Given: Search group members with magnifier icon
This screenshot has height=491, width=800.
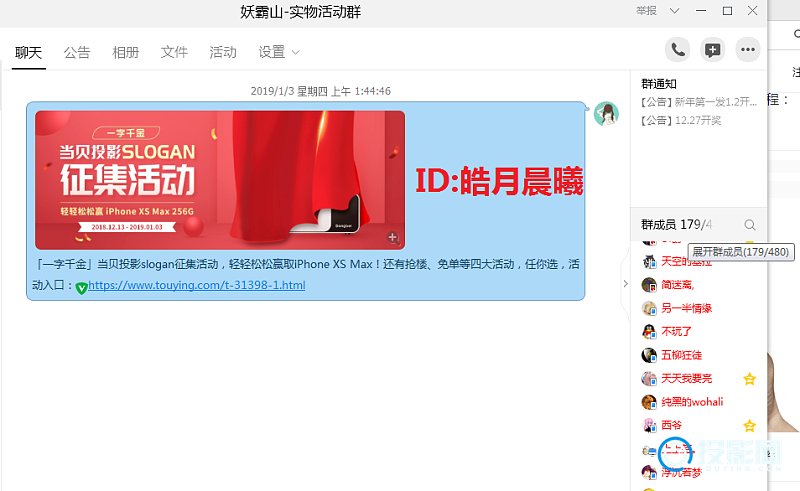Looking at the screenshot, I should click(x=750, y=225).
